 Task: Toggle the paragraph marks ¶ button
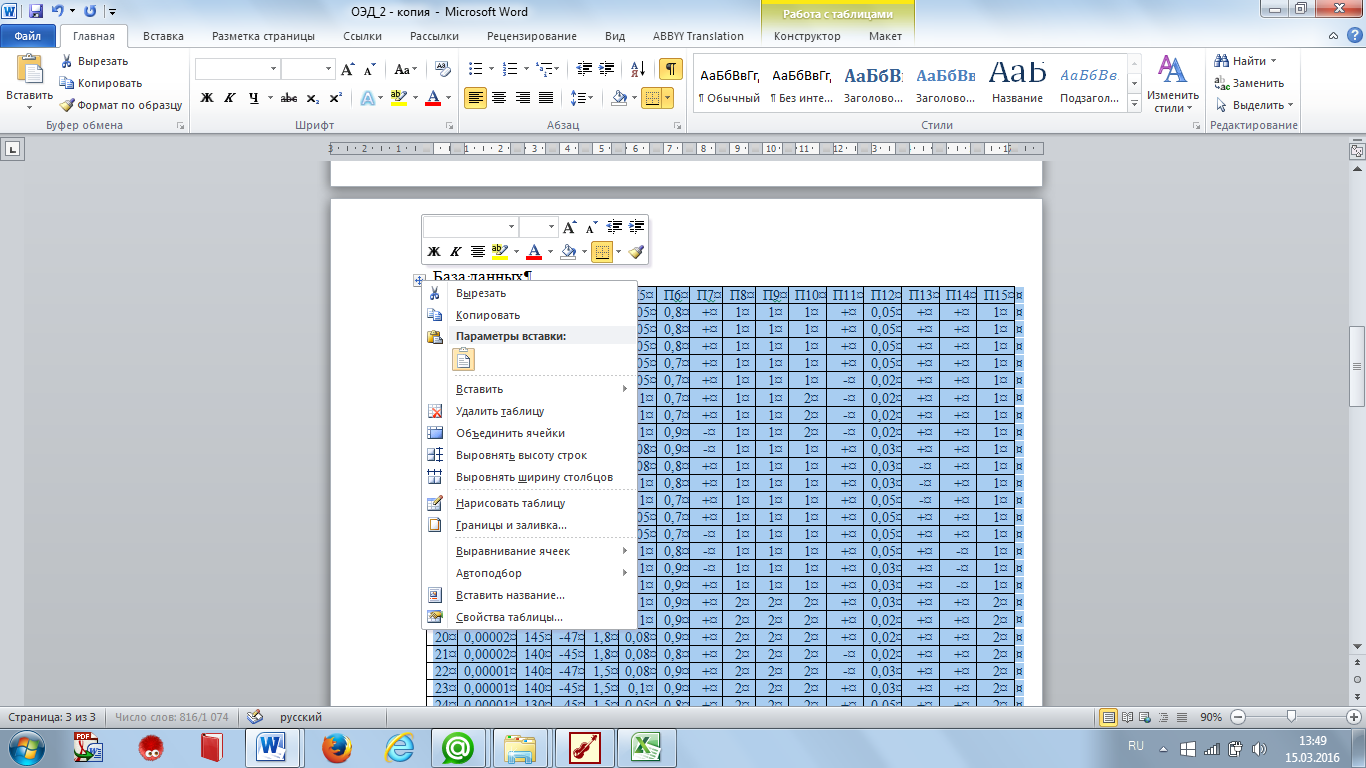click(x=671, y=69)
